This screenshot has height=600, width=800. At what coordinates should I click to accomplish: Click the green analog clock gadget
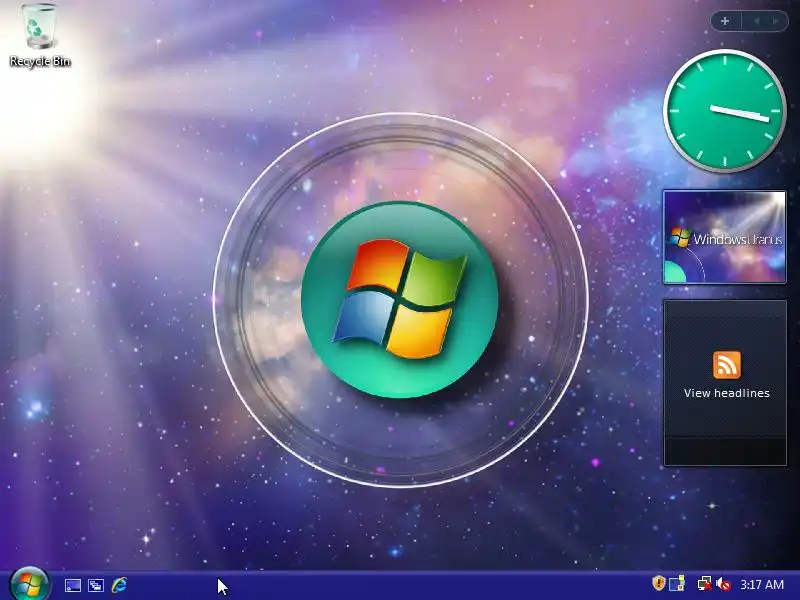click(724, 111)
